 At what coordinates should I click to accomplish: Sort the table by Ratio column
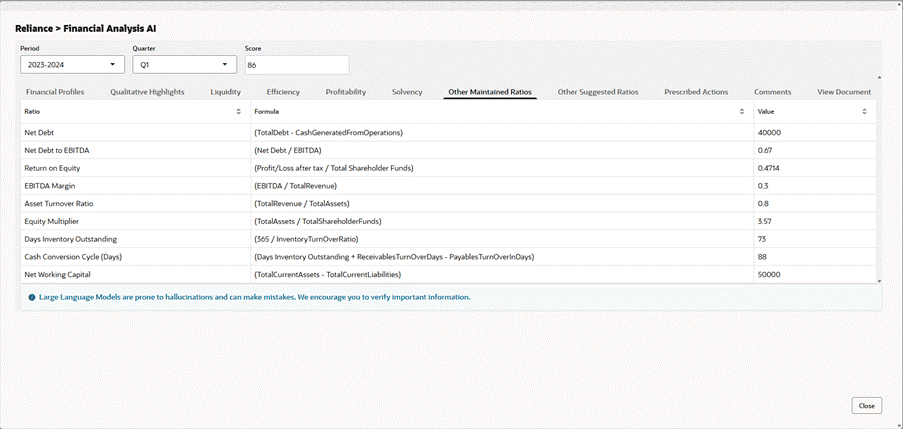239,112
